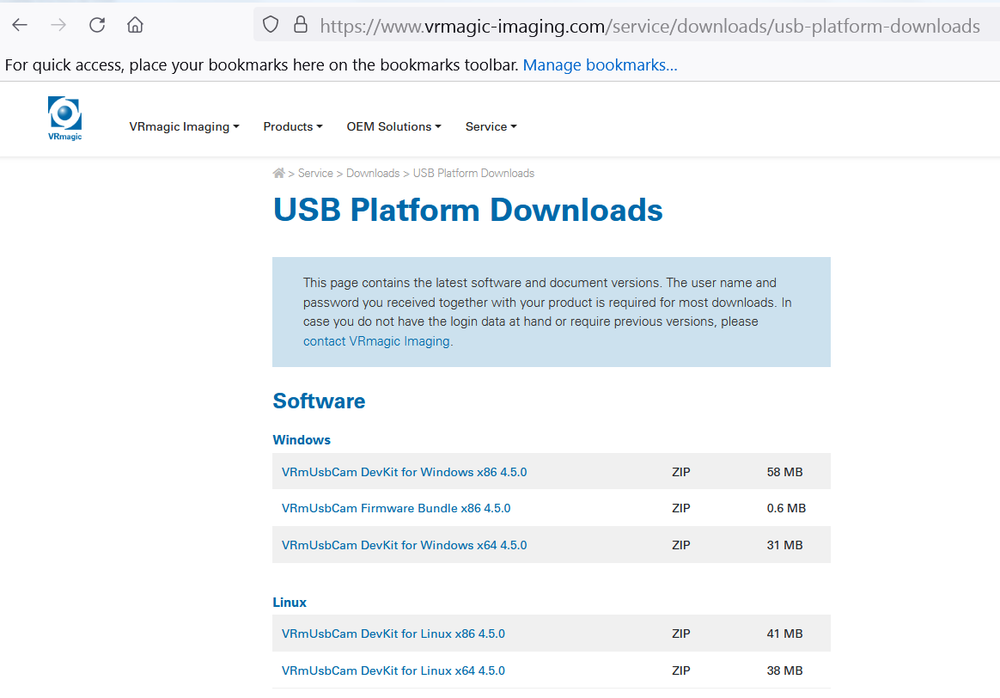Download VRmUsbCam DevKit for Windows x86 4.5.0
Viewport: 1000px width, 698px height.
(404, 472)
